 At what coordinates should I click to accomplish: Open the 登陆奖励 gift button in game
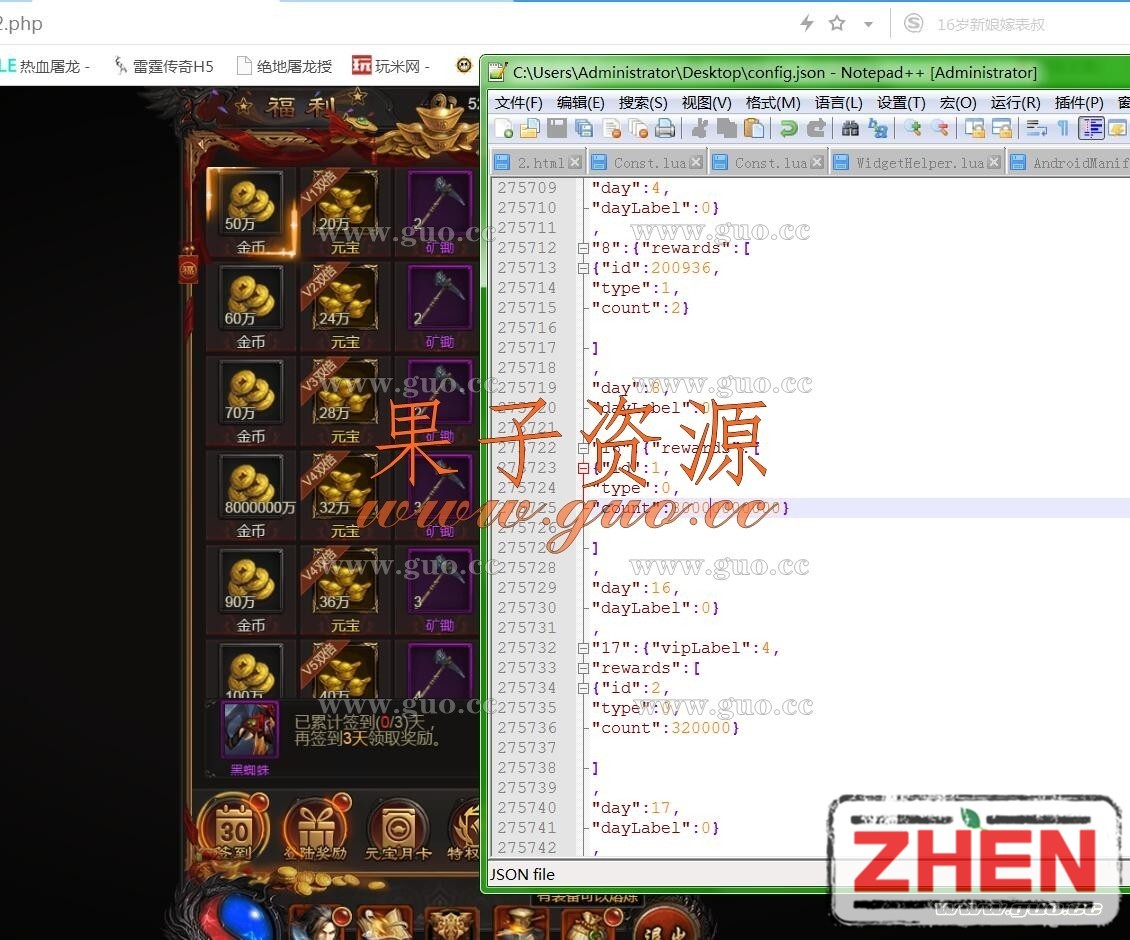[316, 829]
